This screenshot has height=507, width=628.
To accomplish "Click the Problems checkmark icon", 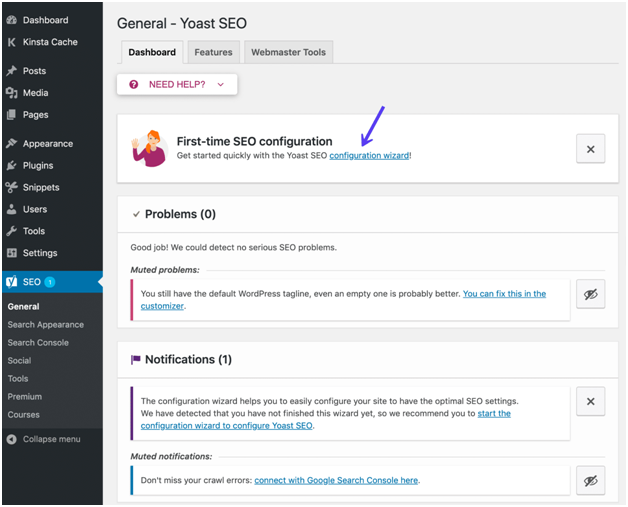I will click(136, 214).
